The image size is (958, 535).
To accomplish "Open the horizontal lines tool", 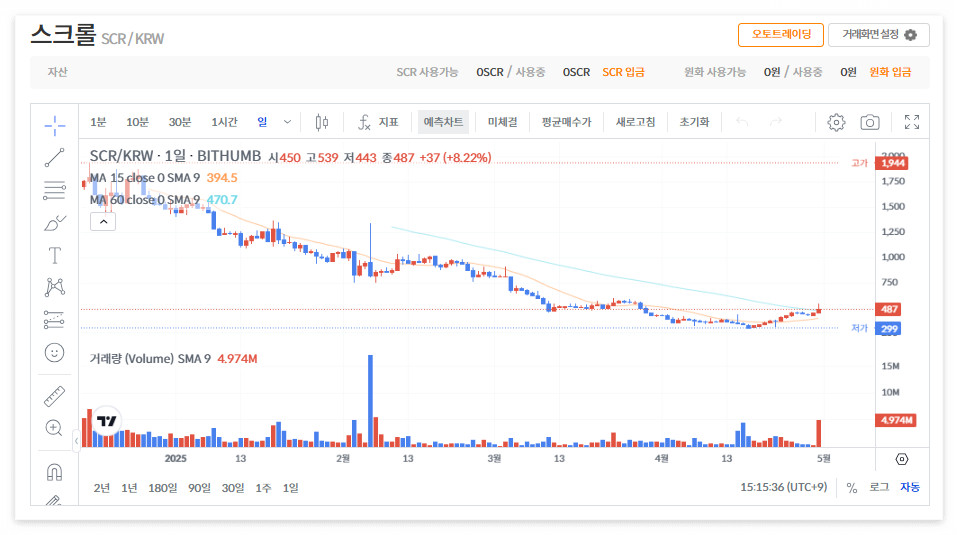I will (54, 190).
